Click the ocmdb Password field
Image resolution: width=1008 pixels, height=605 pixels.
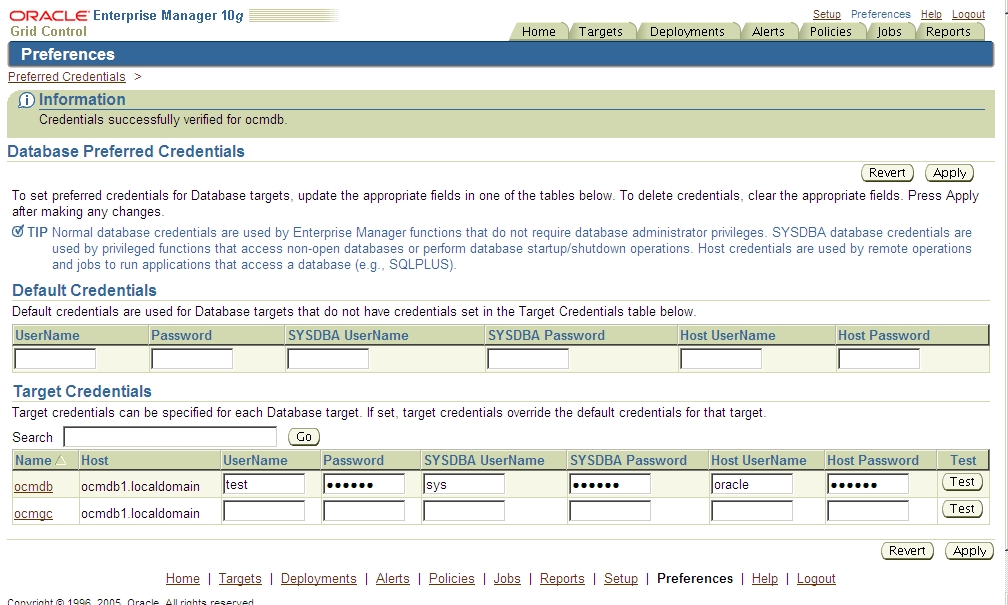(364, 484)
